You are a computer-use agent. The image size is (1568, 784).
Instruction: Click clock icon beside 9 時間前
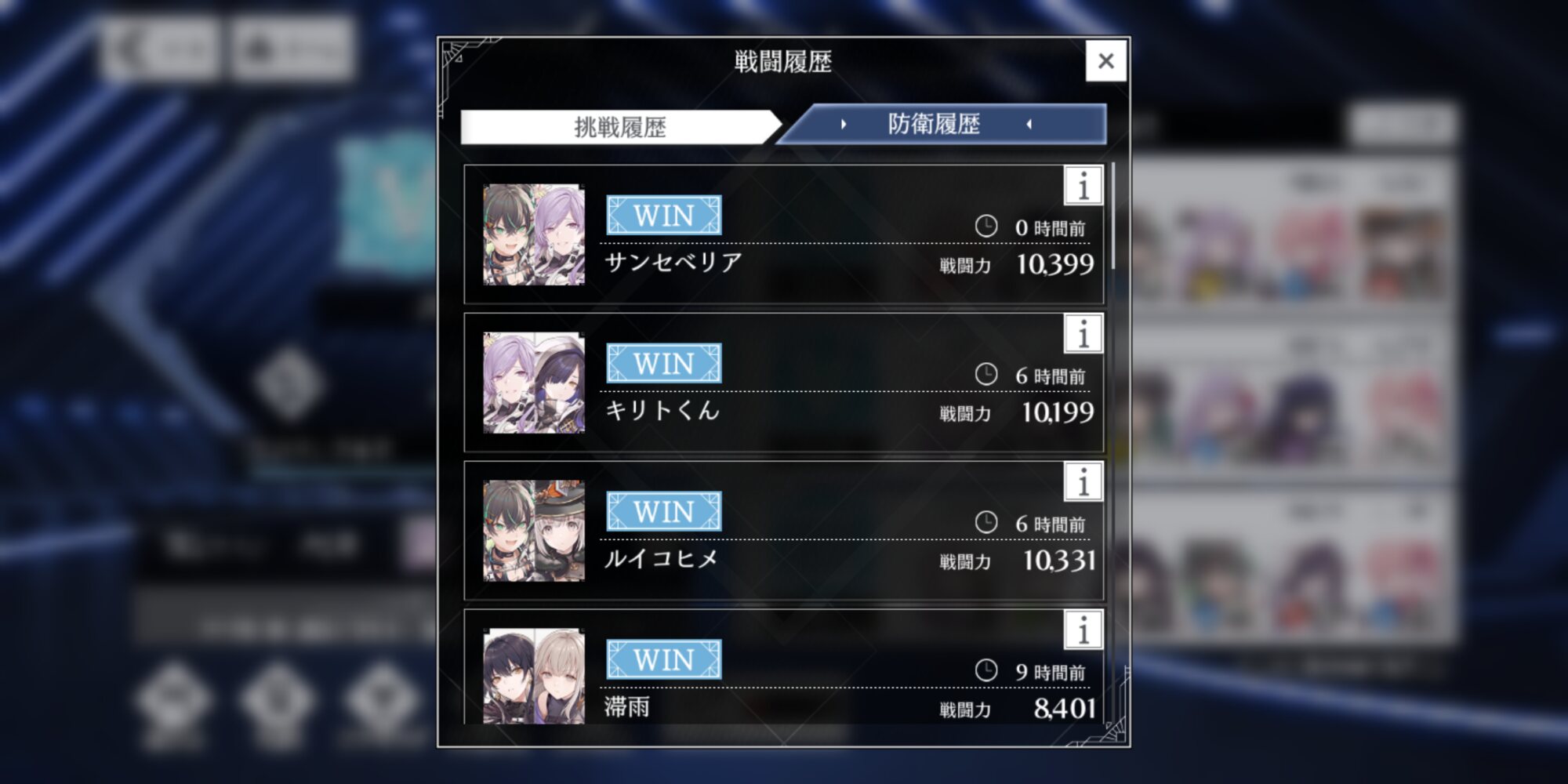tap(986, 670)
